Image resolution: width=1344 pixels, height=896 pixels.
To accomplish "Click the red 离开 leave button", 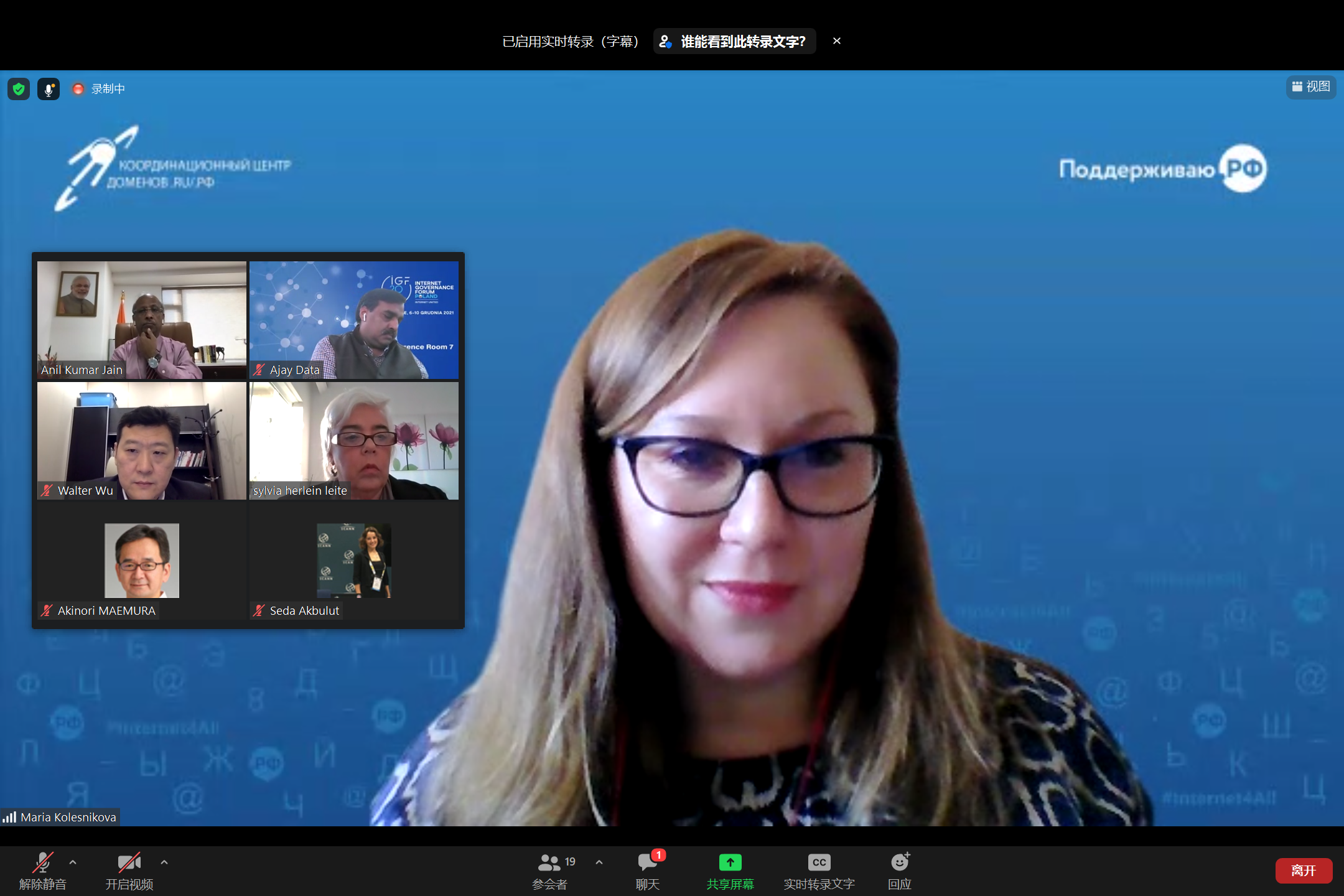I will tap(1303, 870).
